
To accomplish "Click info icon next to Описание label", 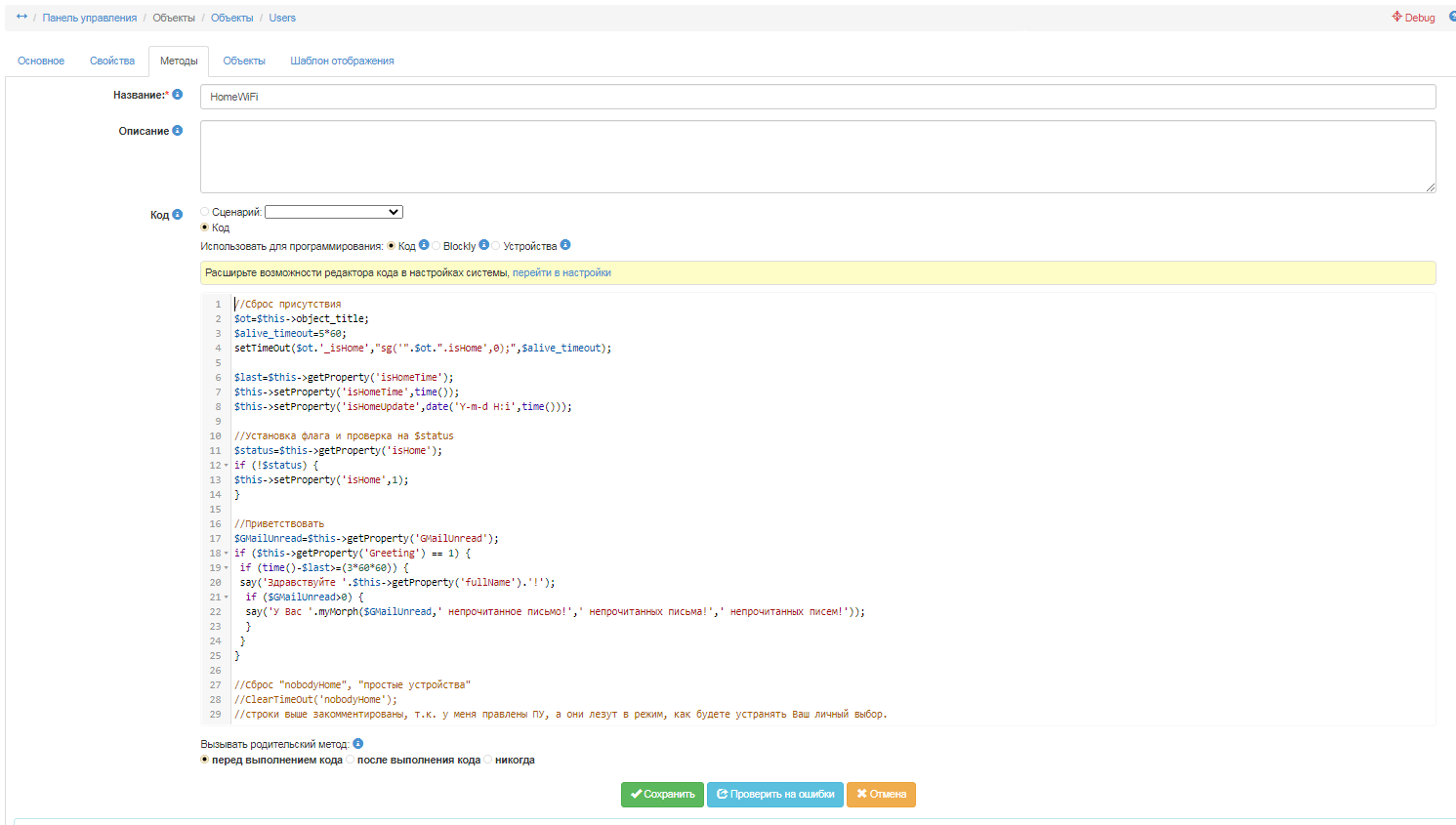I will 178,131.
